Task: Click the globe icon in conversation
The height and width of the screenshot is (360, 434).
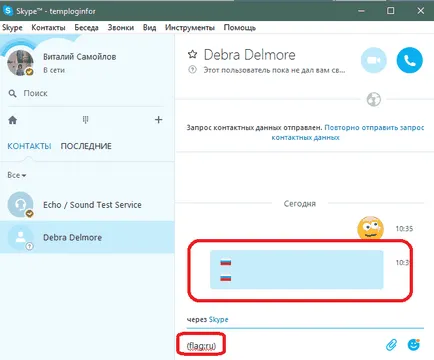Action: point(373,99)
